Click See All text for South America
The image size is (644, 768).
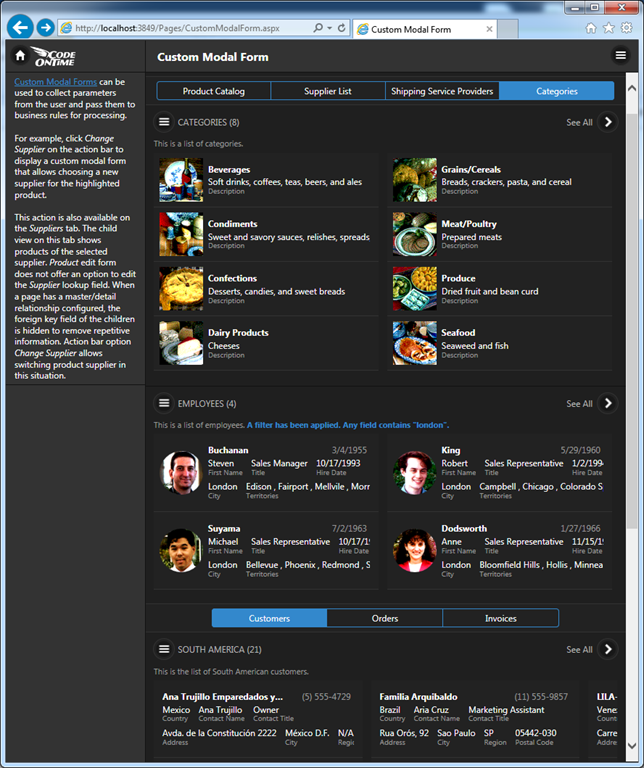(x=579, y=649)
